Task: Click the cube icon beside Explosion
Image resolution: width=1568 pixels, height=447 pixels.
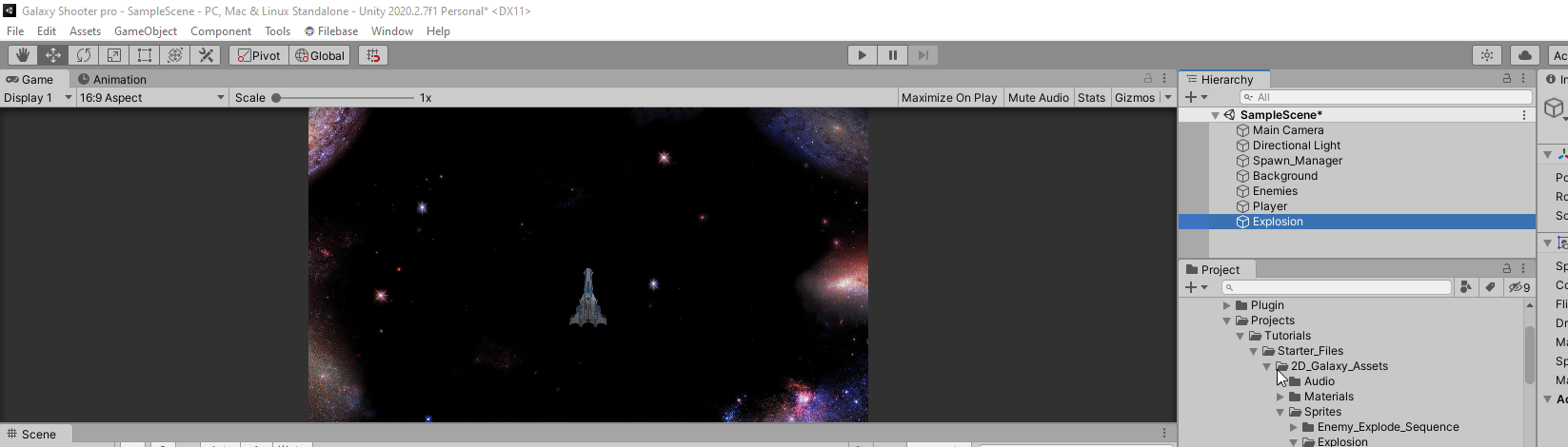Action: [1242, 222]
